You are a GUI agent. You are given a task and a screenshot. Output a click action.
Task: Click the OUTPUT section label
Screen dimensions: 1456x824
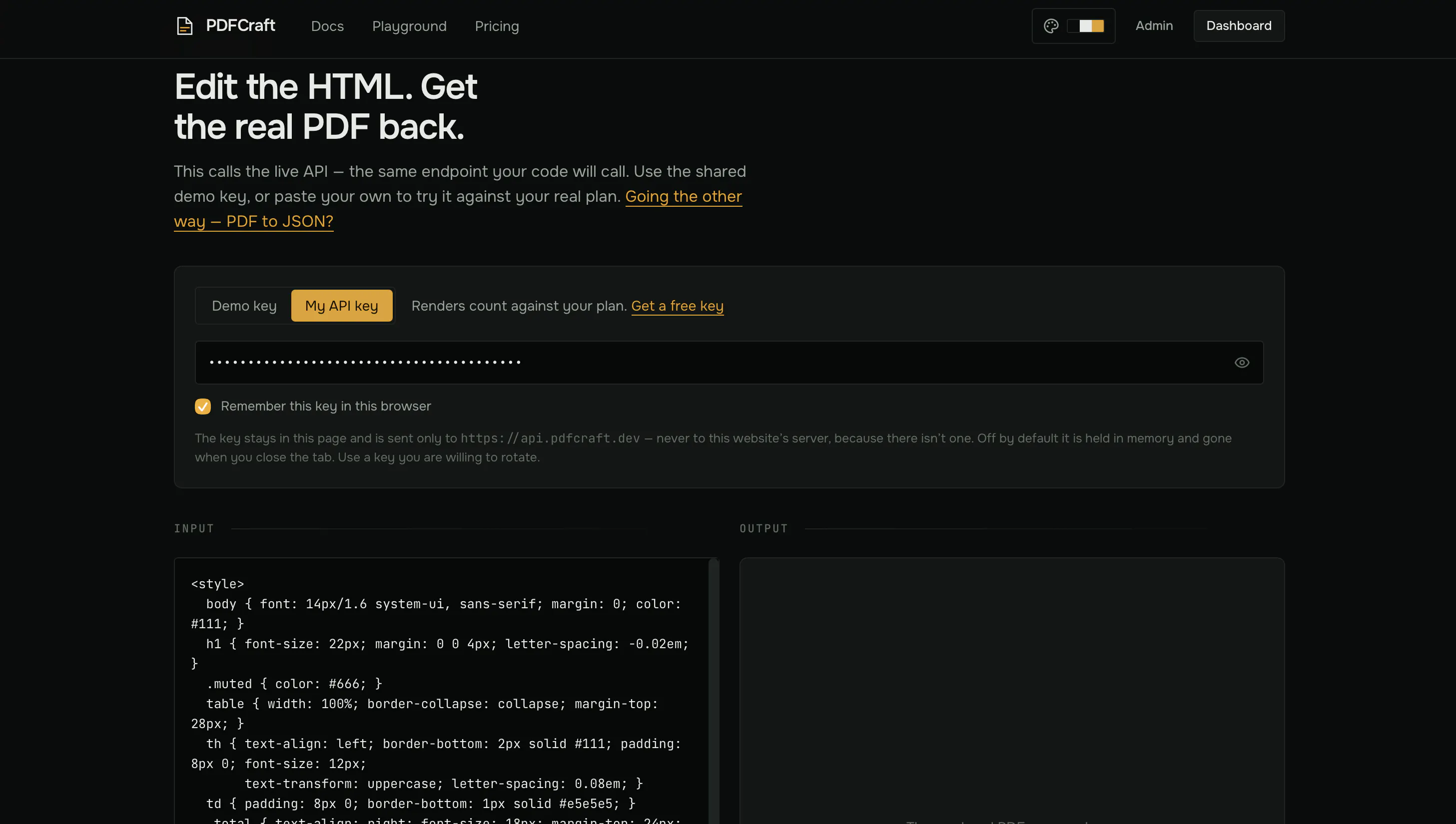[x=763, y=528]
